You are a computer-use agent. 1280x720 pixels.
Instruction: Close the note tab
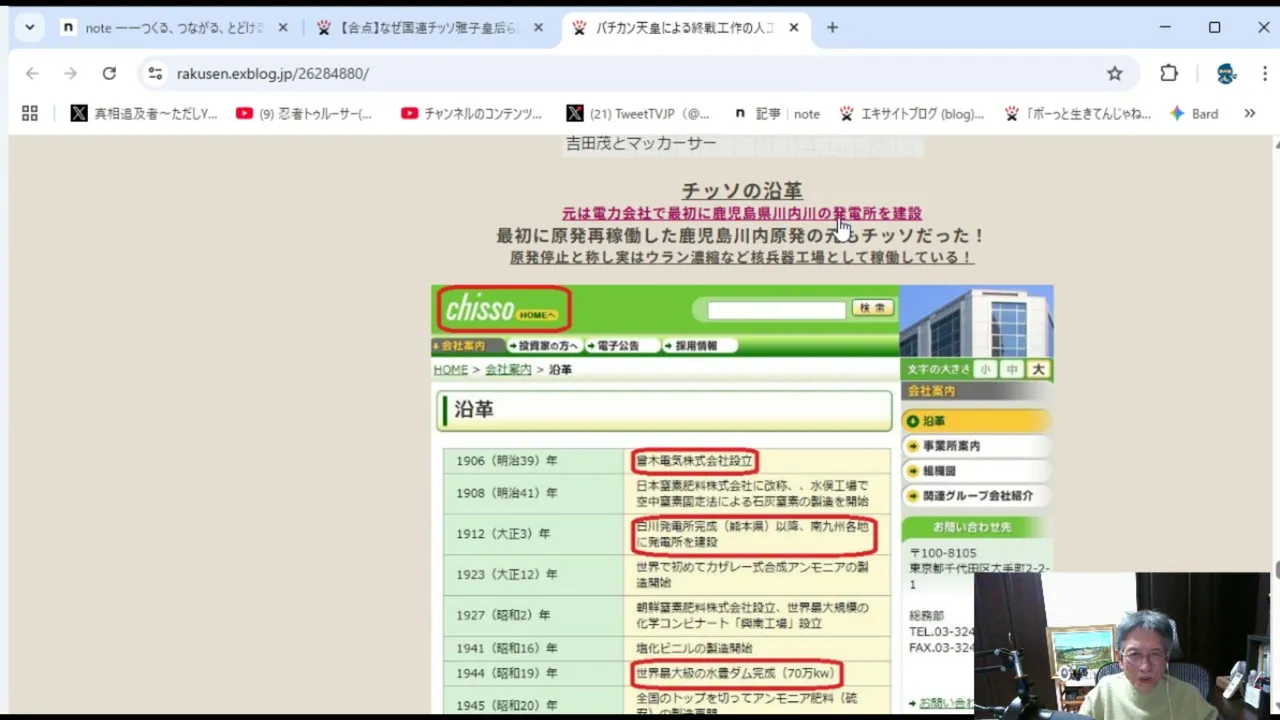pos(283,28)
